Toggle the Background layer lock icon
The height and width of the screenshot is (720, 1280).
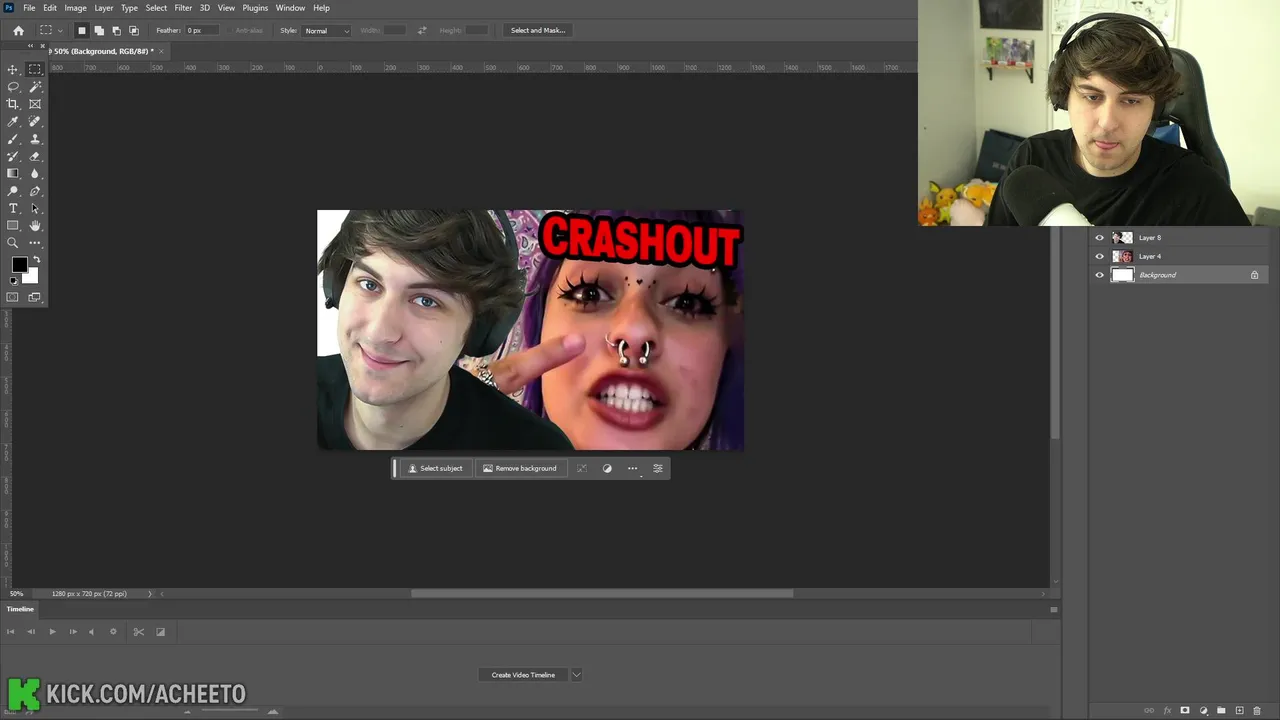click(x=1254, y=275)
